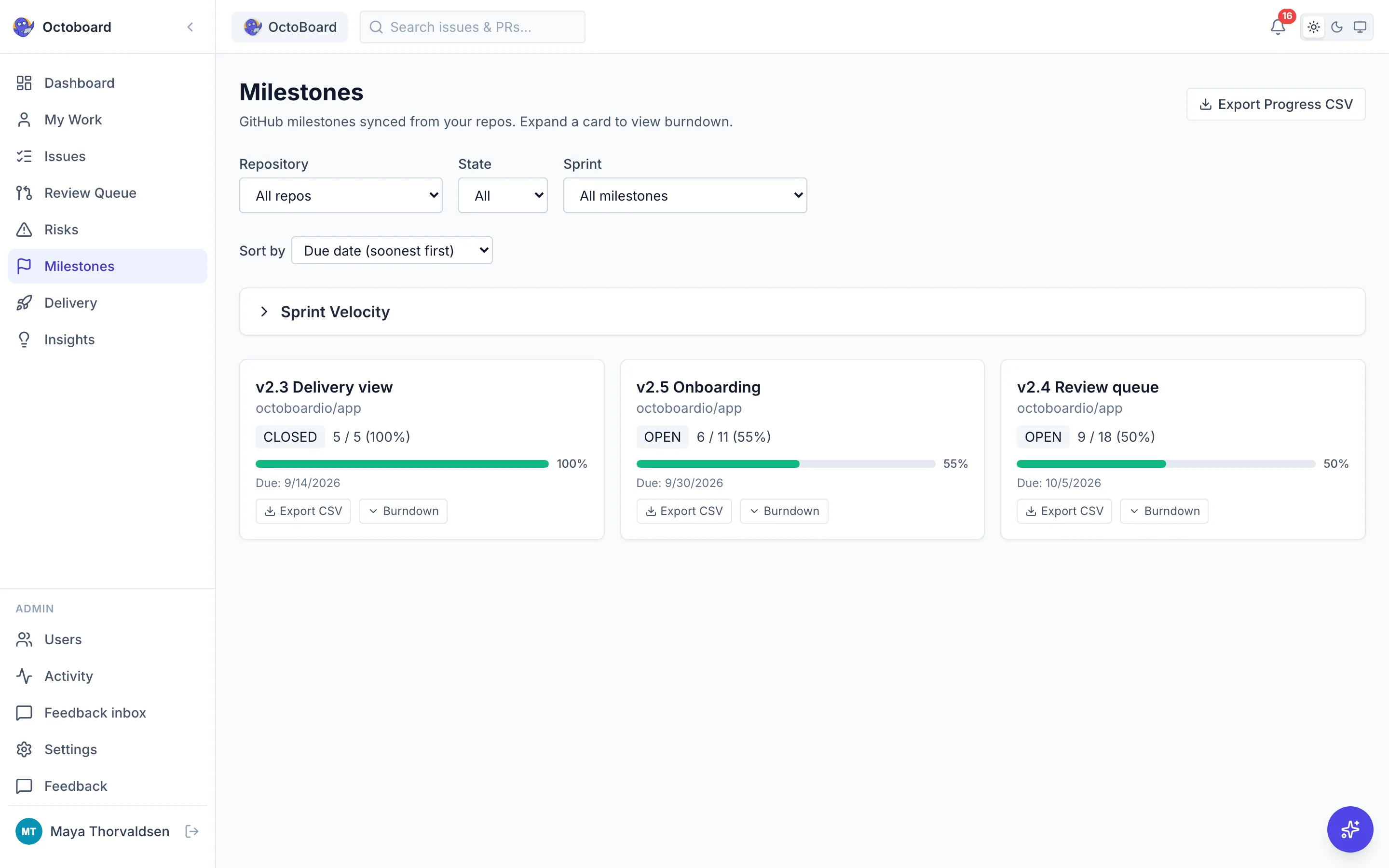Click the Feedback sidebar item
The image size is (1389, 868).
pos(108,786)
